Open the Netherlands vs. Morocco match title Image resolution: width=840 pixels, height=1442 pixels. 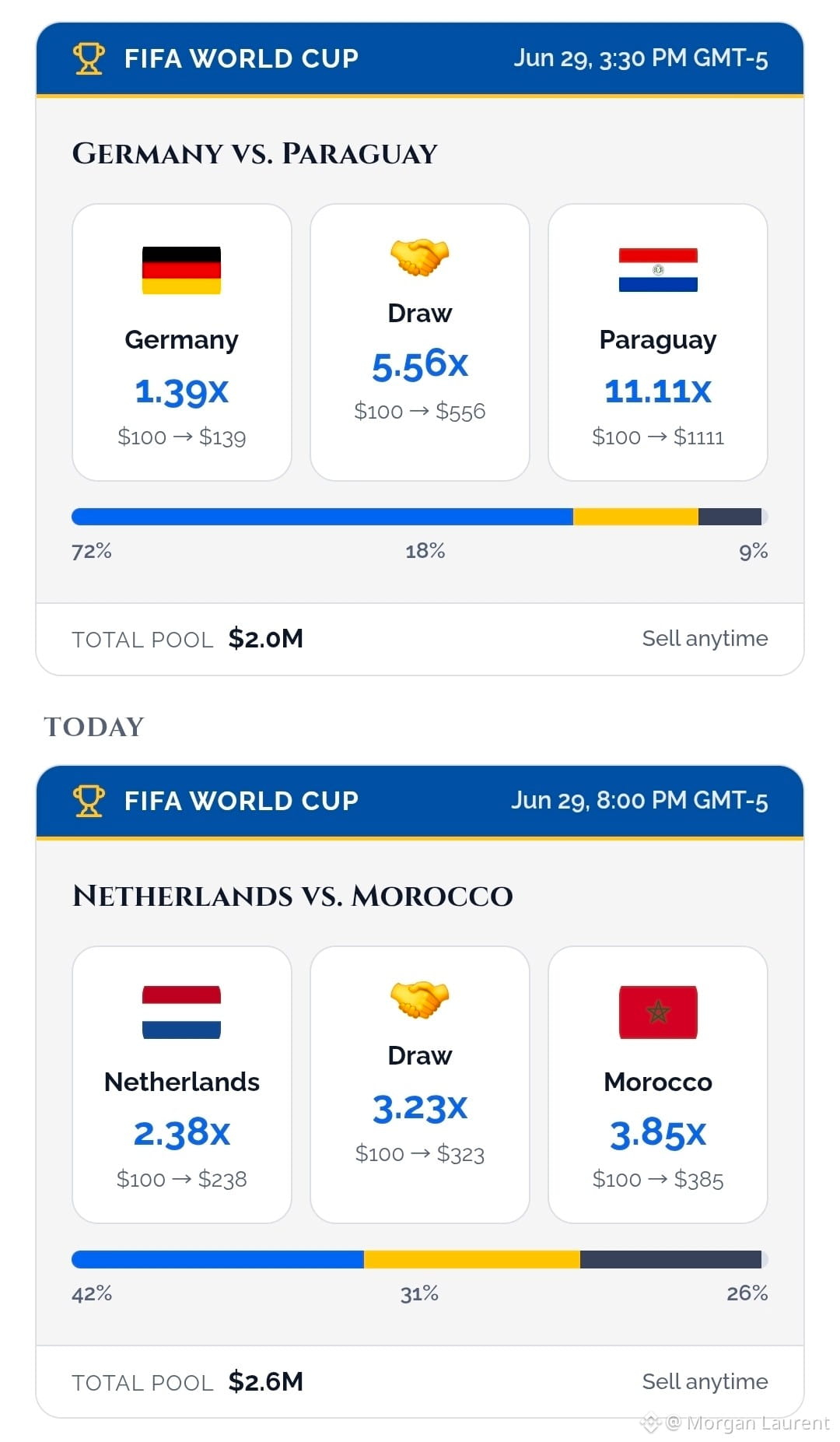292,896
